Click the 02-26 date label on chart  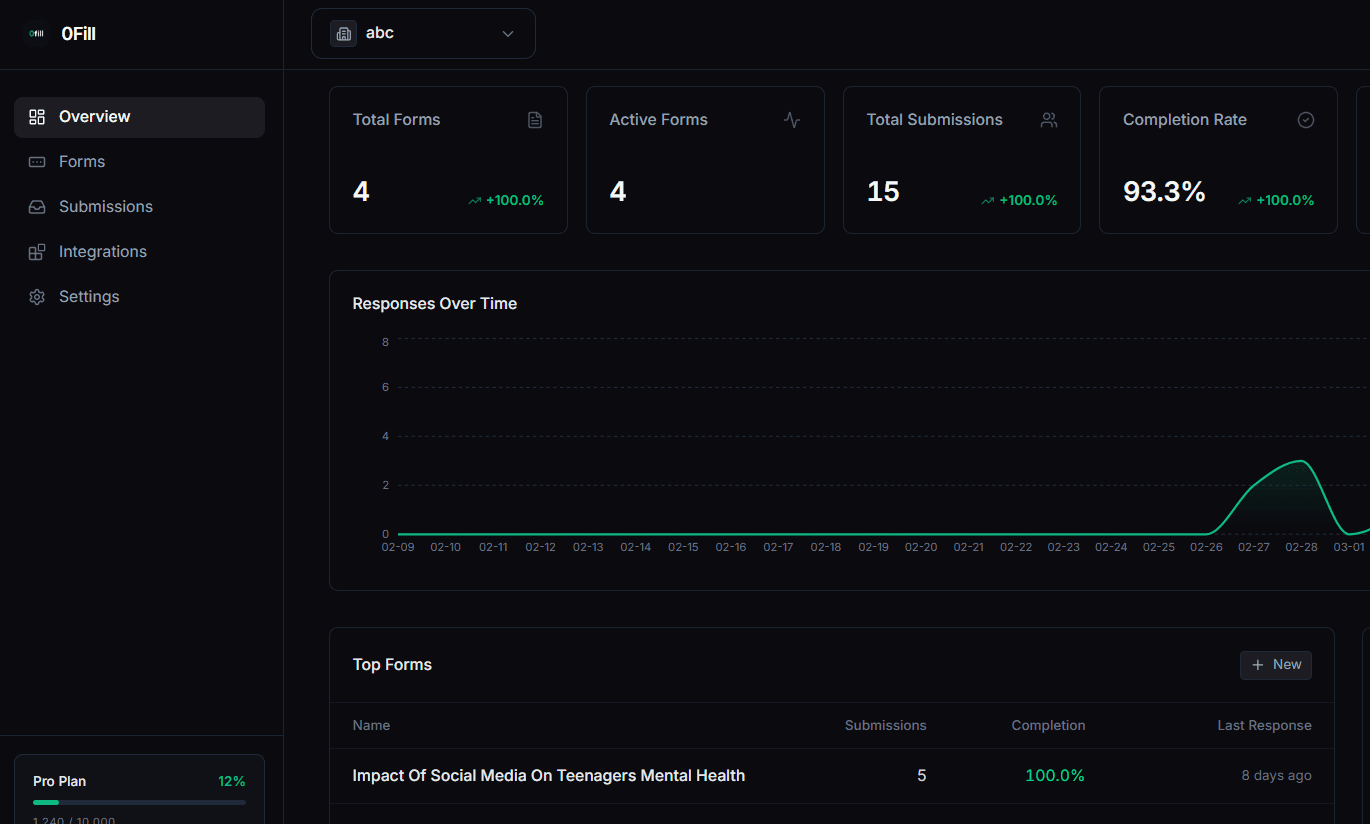pos(1206,548)
